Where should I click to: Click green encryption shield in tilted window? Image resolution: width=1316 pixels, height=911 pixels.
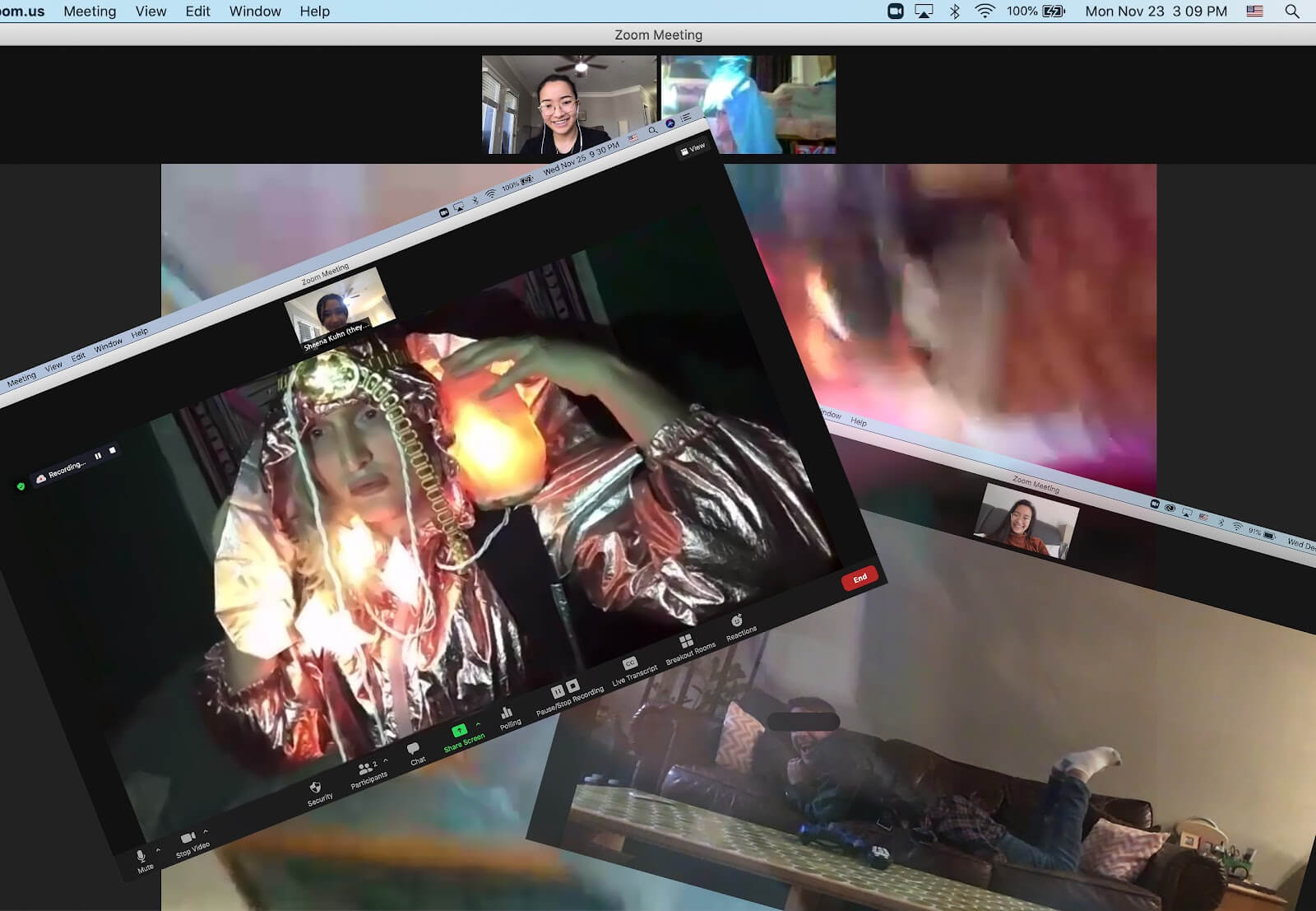tap(21, 486)
